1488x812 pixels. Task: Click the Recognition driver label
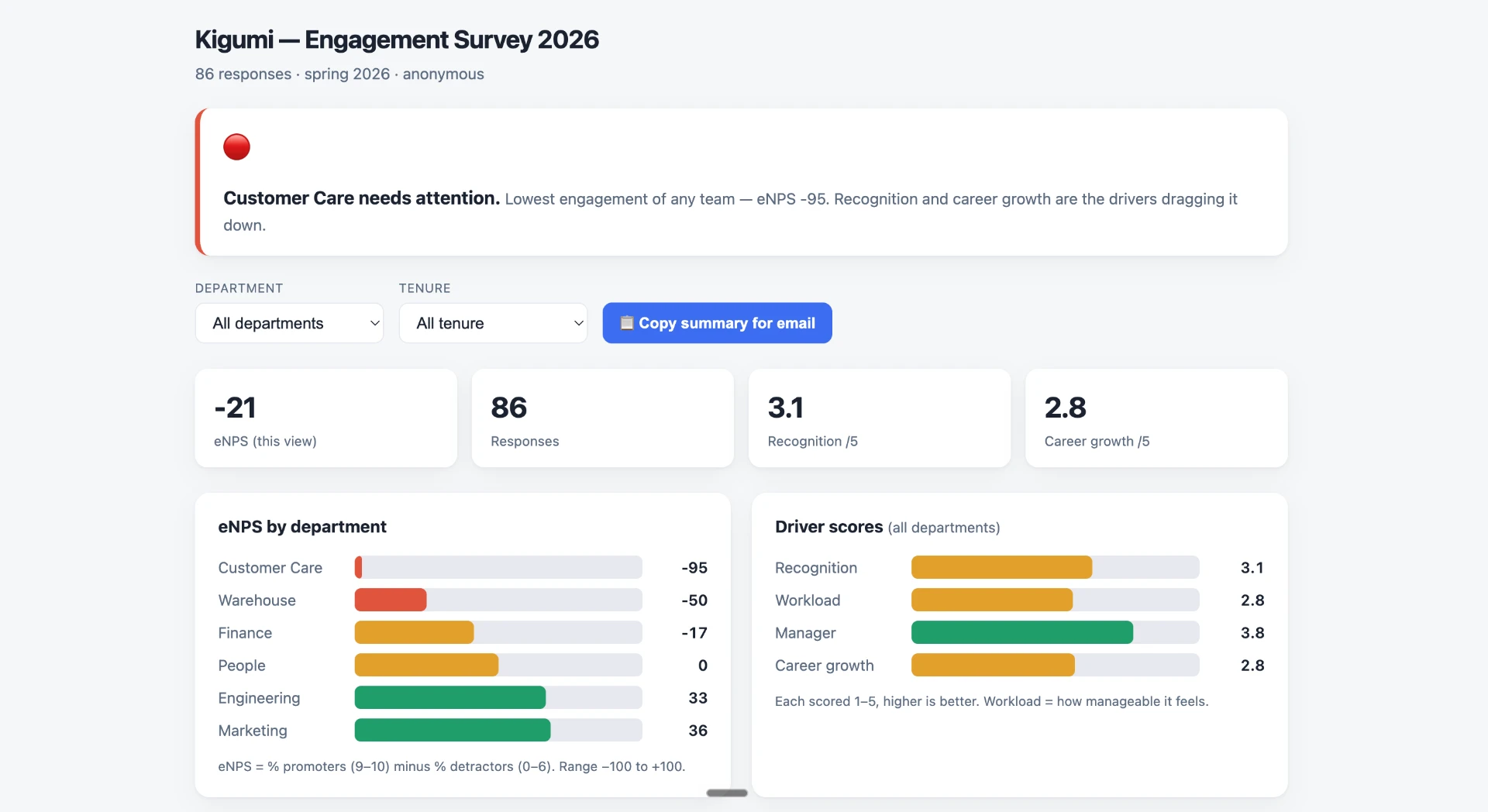point(816,568)
